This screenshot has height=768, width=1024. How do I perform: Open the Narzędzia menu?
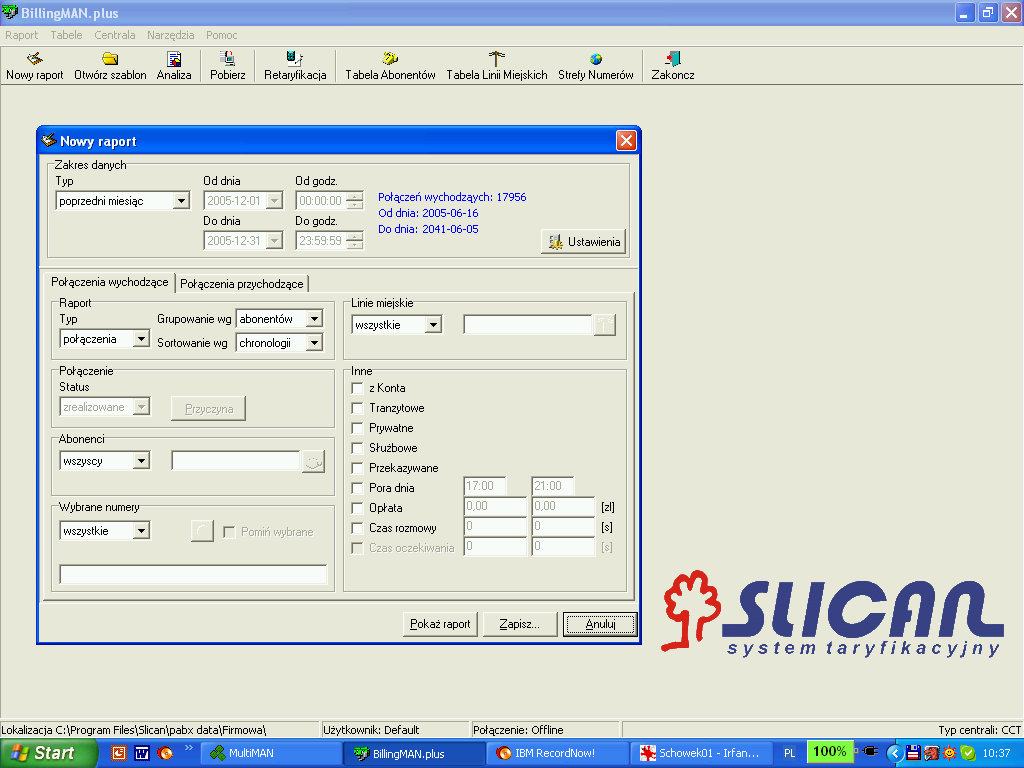point(170,35)
